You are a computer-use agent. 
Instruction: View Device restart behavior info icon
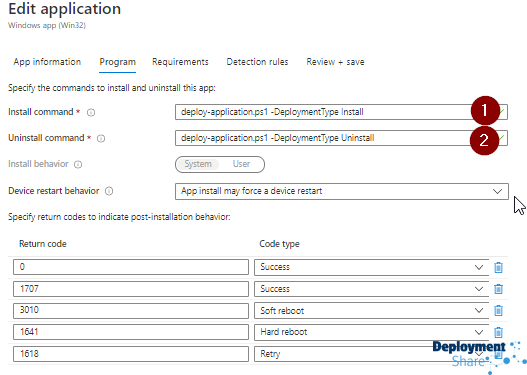pos(109,191)
